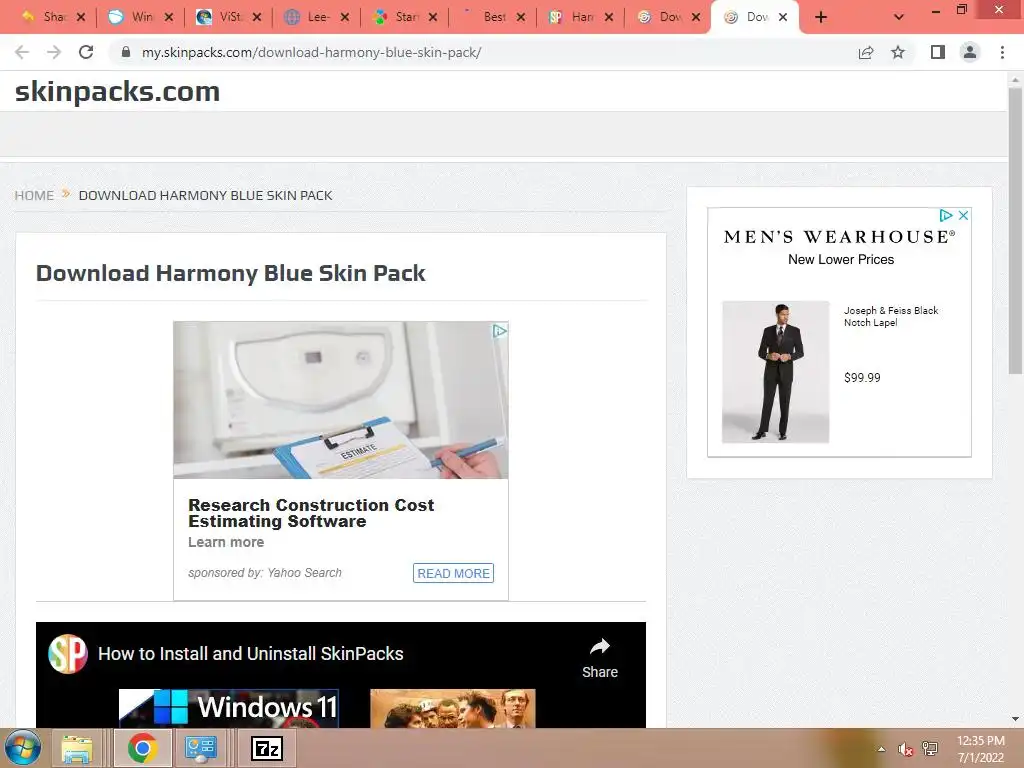Click the scrollbar down arrow
The height and width of the screenshot is (768, 1024).
1015,719
